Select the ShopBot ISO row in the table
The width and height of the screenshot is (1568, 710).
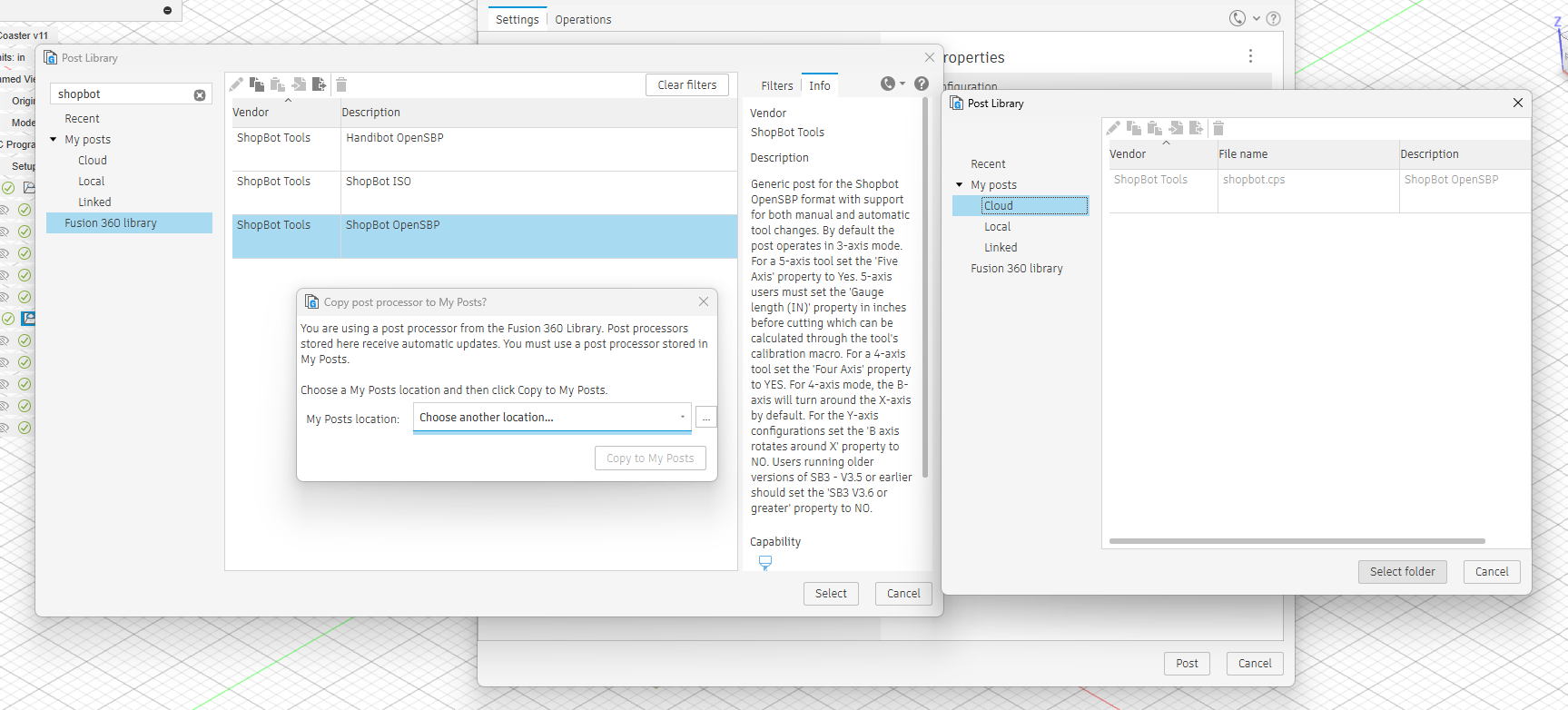coord(484,192)
